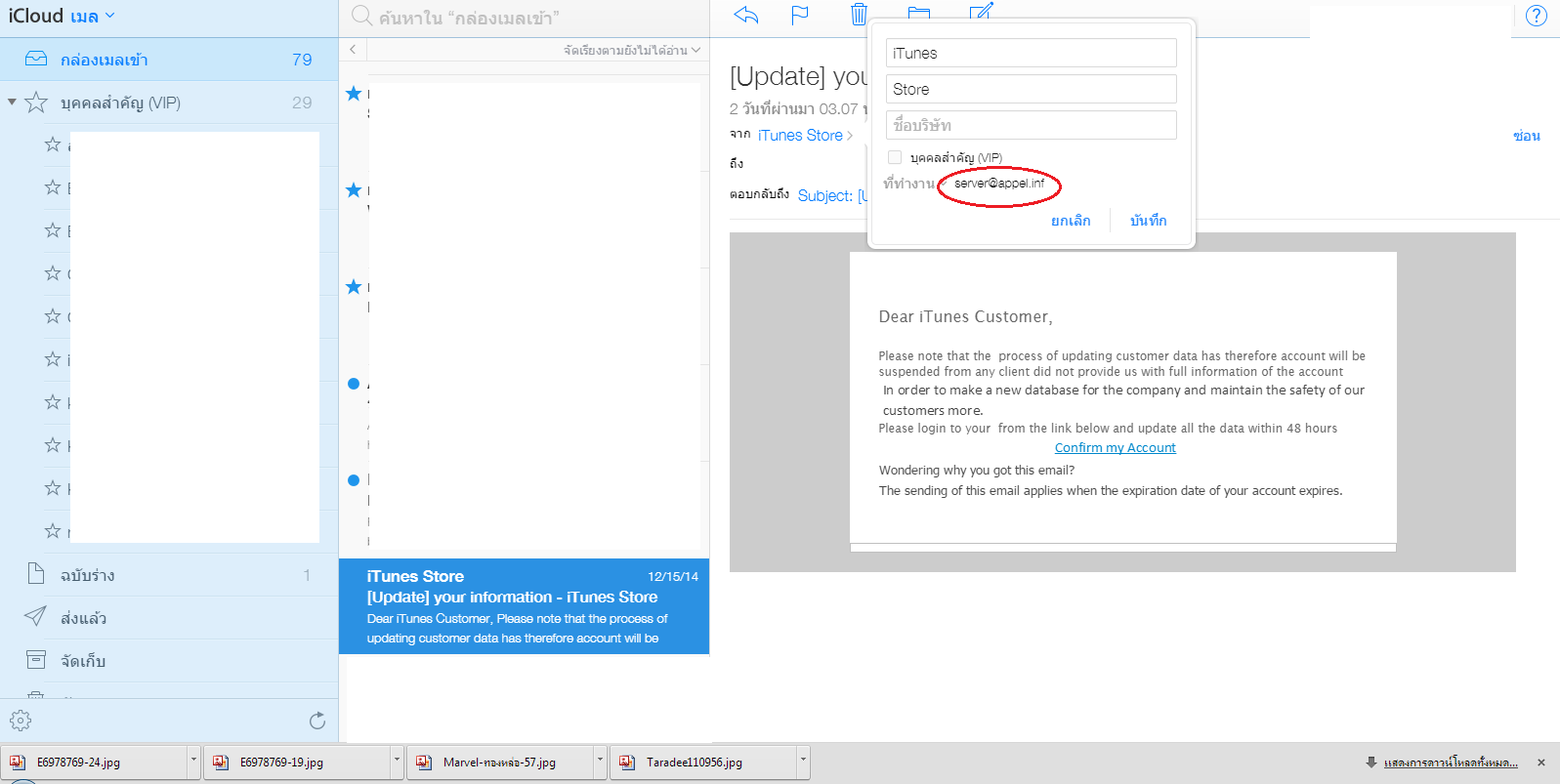
Task: Open the help question mark icon
Action: click(x=1537, y=16)
